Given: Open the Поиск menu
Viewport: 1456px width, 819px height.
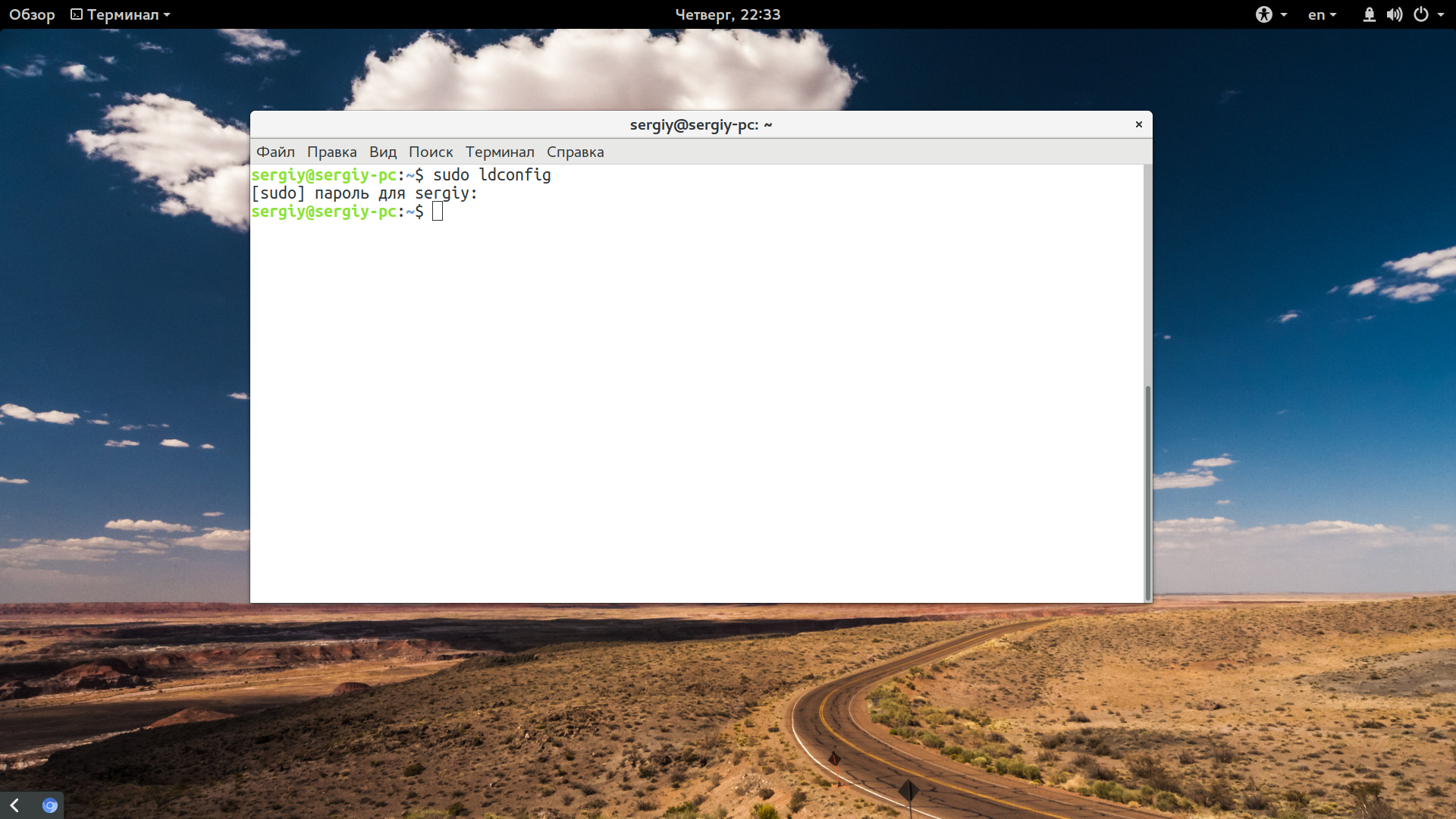Looking at the screenshot, I should point(430,152).
